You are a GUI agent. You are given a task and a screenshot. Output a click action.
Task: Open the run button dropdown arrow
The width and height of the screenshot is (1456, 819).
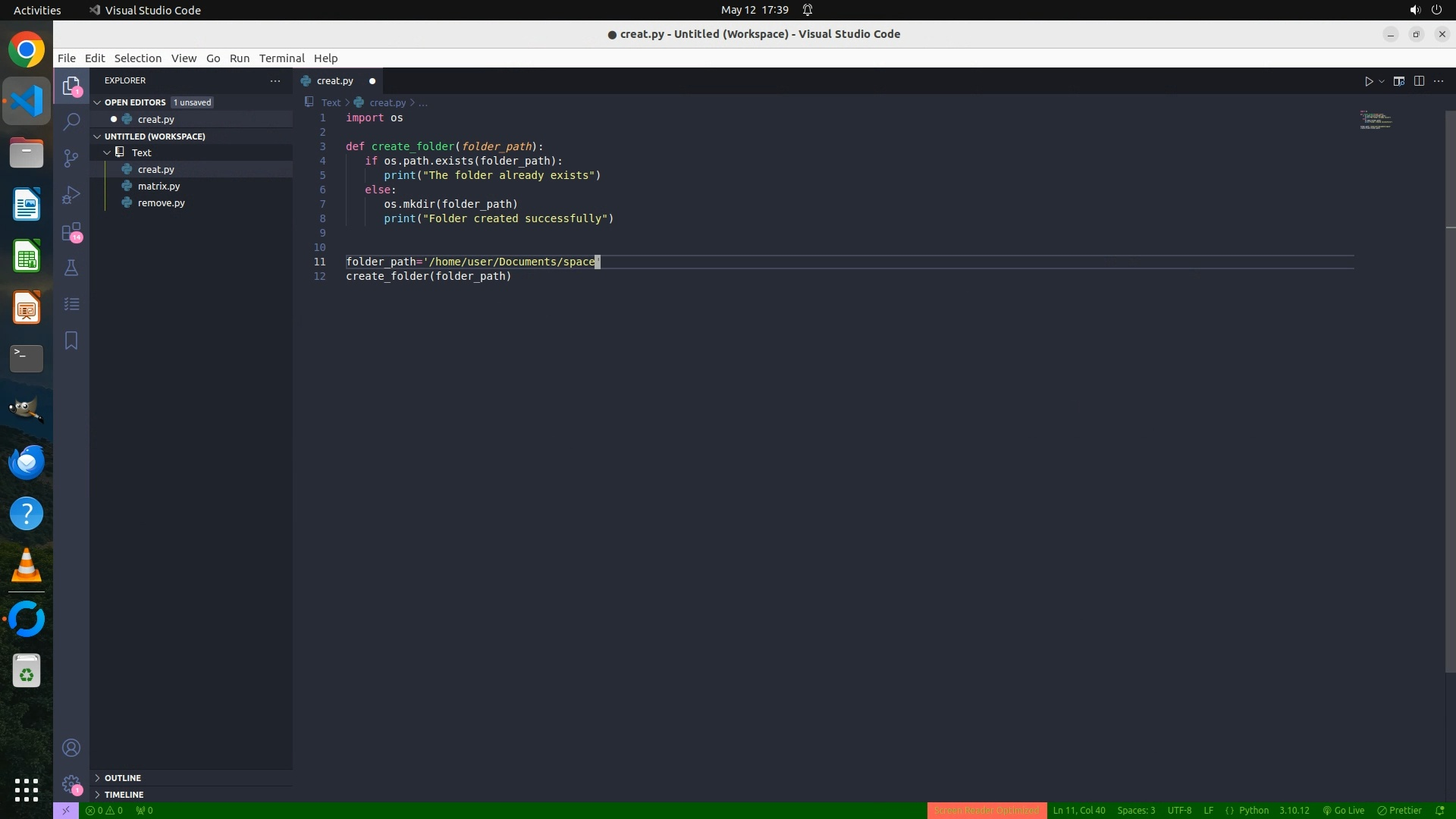(1382, 81)
